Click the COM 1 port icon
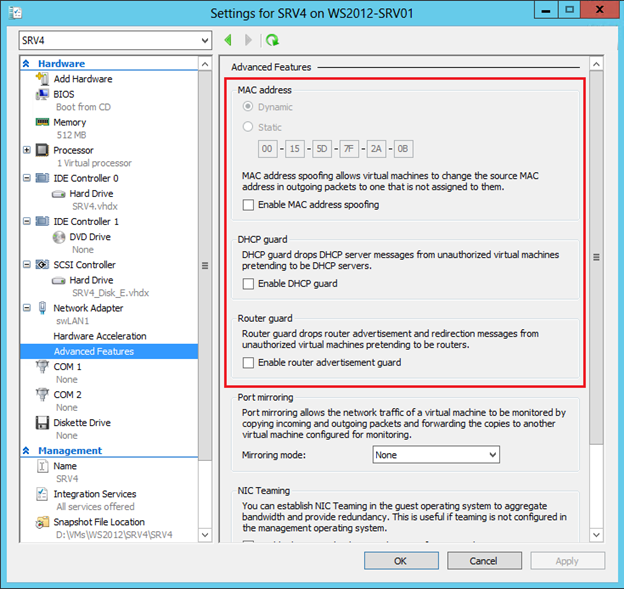Viewport: 624px width, 589px height. coord(42,367)
